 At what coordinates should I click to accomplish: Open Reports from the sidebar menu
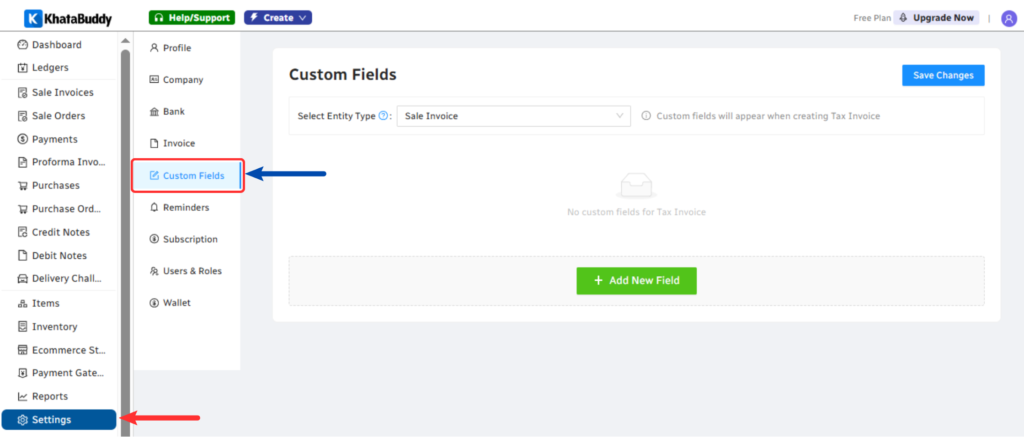pyautogui.click(x=50, y=396)
